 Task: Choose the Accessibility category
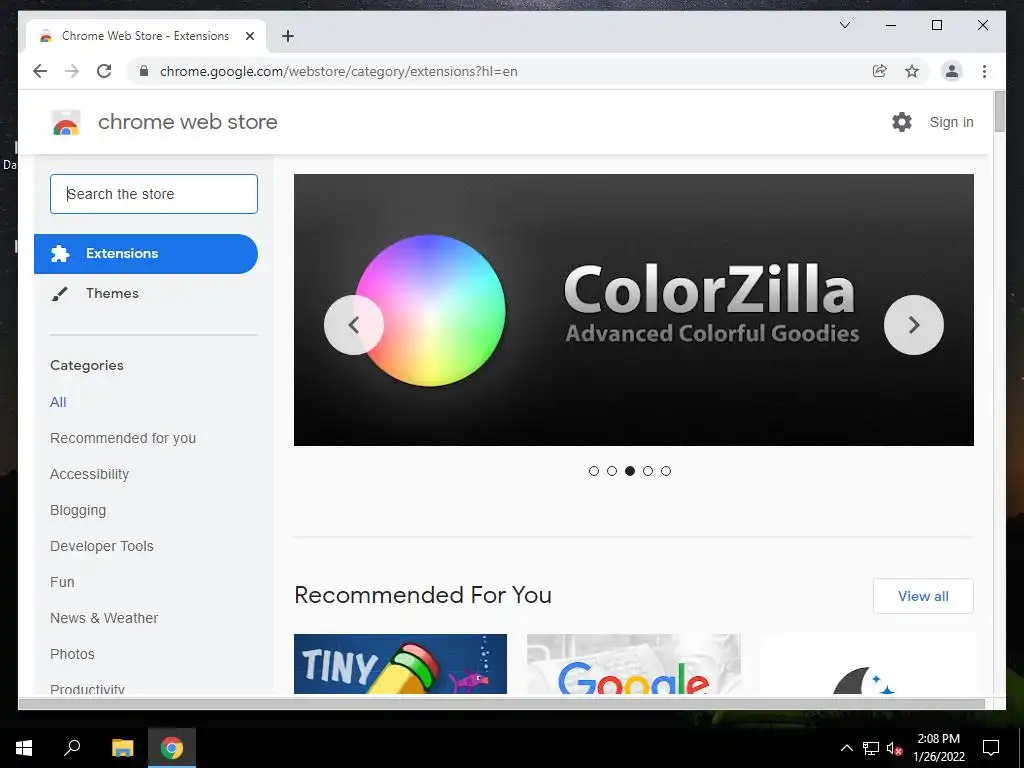coord(89,474)
